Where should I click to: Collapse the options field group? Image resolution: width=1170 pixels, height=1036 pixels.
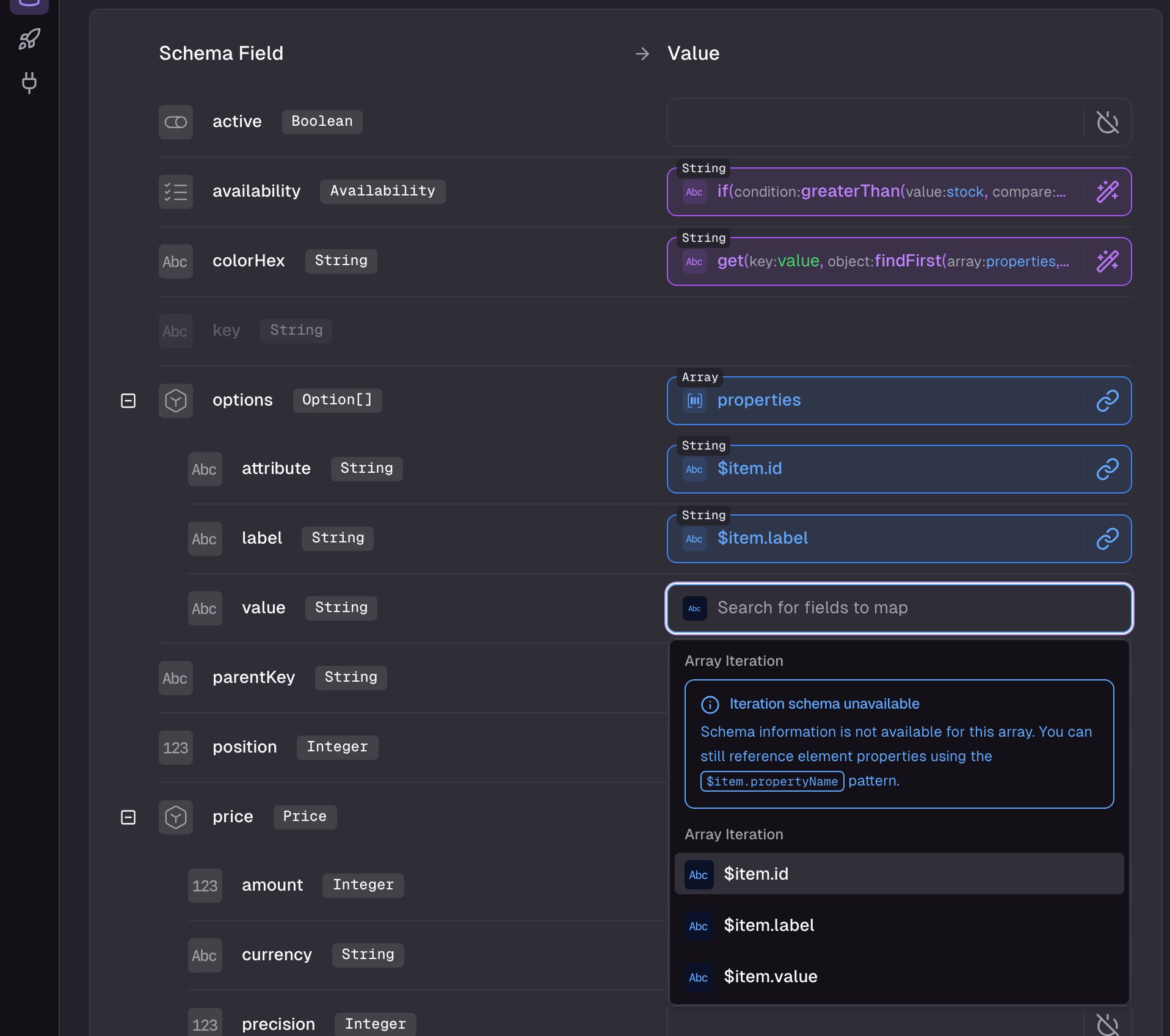click(x=128, y=401)
